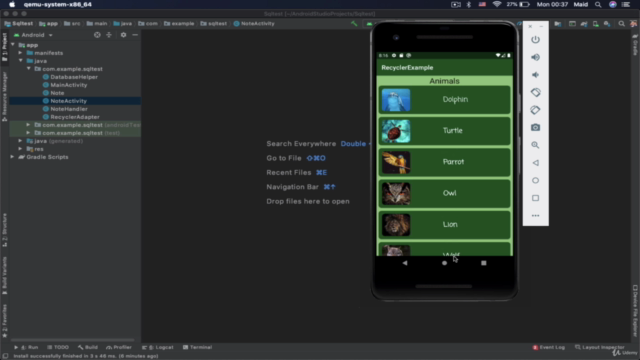
Task: Select RecyclerAdapter class in tree
Action: click(75, 117)
